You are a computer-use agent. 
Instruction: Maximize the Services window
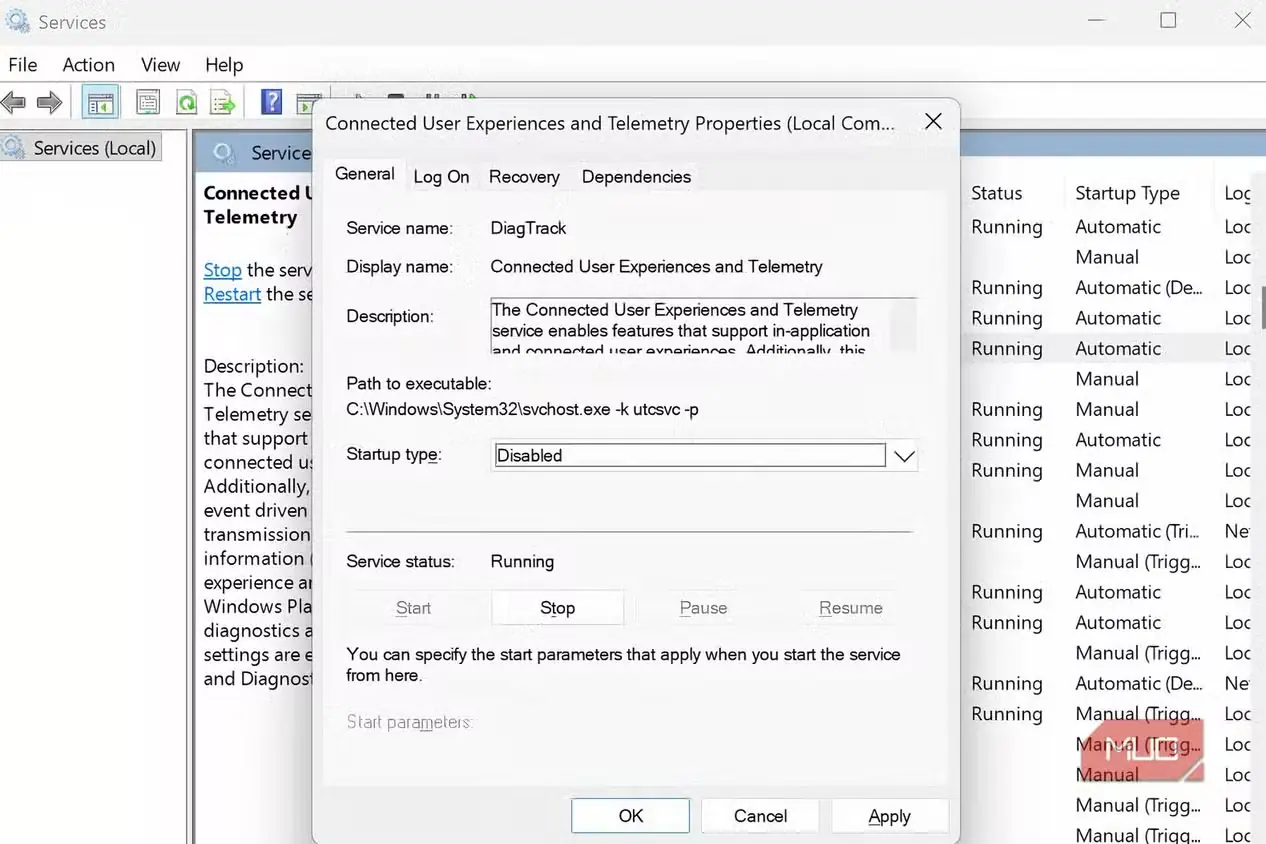[1168, 20]
